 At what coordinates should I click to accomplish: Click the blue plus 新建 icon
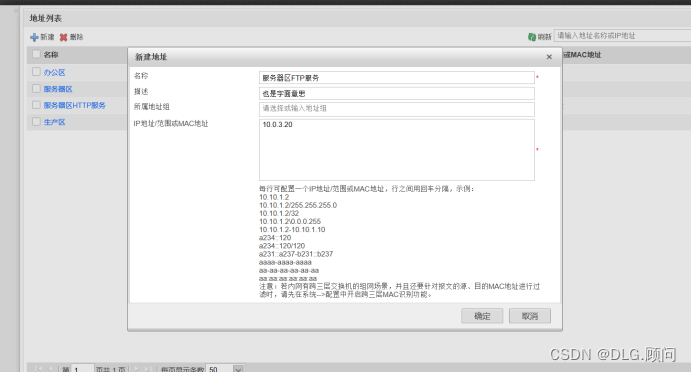coord(34,37)
